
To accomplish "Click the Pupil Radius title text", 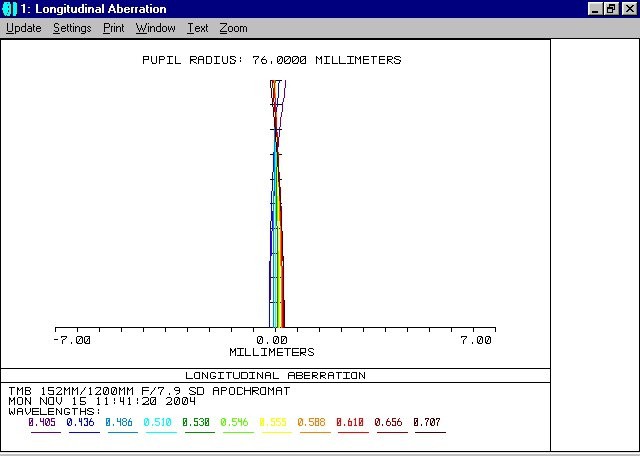I will point(273,60).
